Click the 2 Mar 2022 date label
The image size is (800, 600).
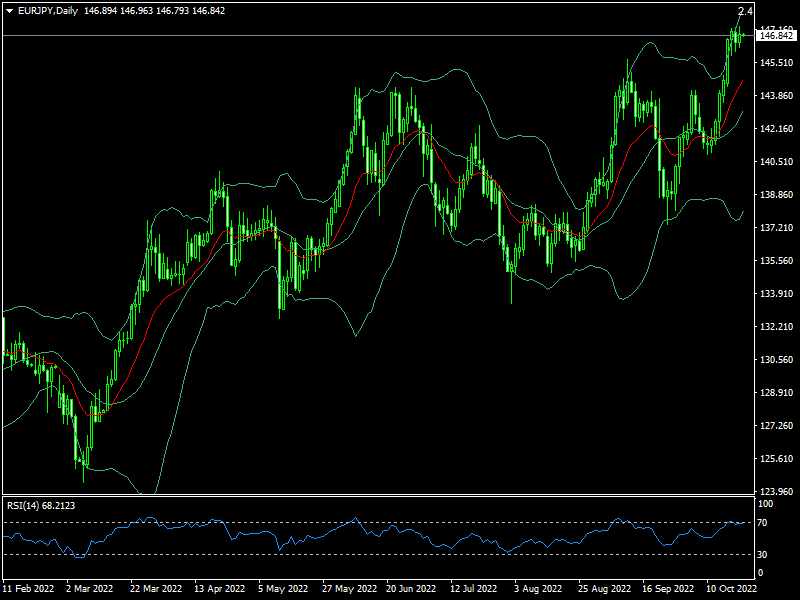pos(90,589)
